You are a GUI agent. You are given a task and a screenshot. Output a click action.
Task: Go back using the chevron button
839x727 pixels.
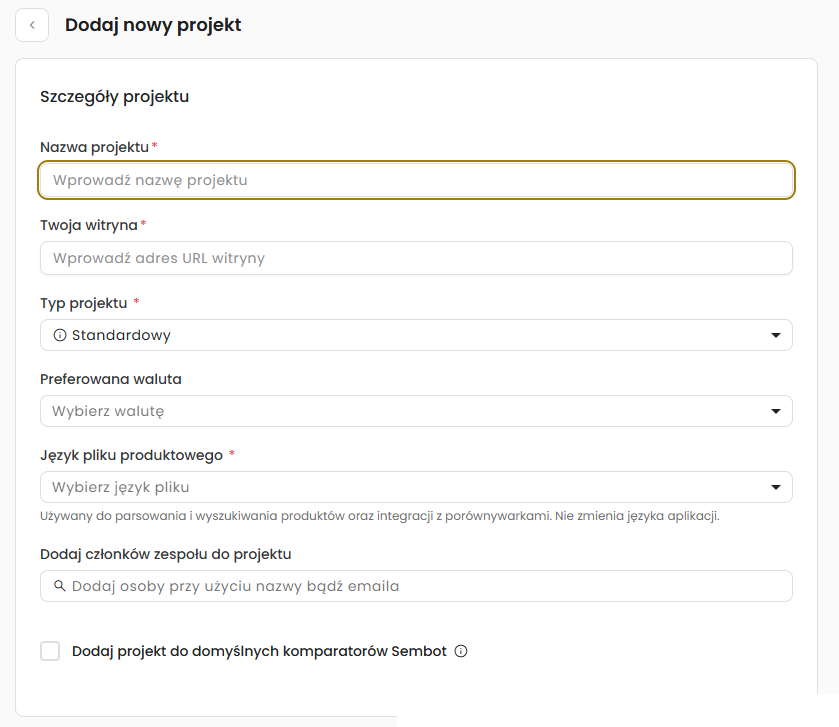(x=32, y=25)
